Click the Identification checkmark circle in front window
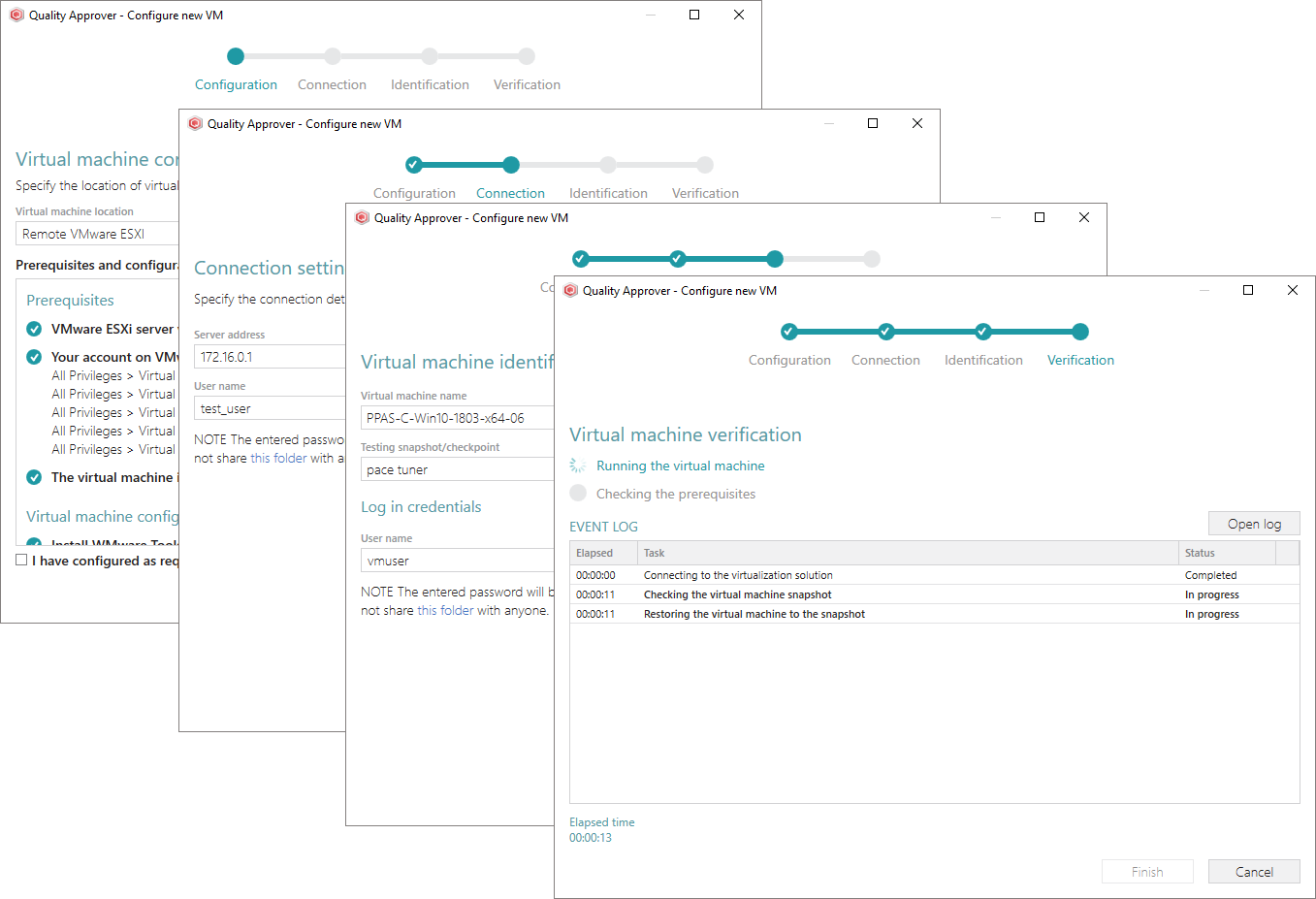 click(983, 332)
